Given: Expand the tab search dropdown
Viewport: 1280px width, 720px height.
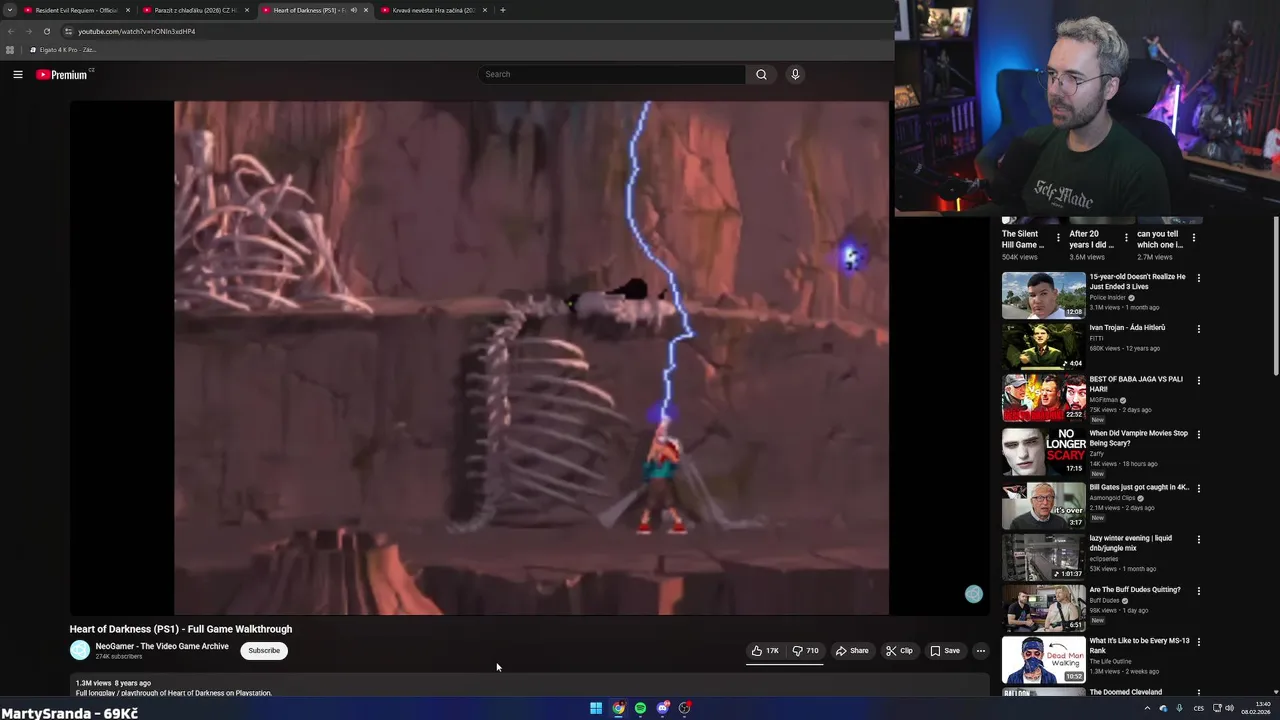Looking at the screenshot, I should coord(9,10).
